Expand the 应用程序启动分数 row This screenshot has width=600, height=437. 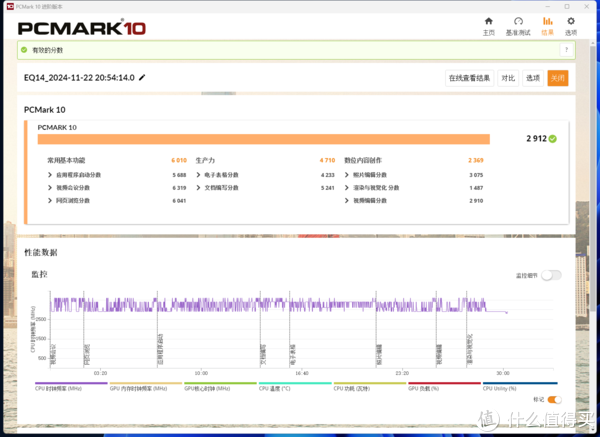click(x=50, y=175)
